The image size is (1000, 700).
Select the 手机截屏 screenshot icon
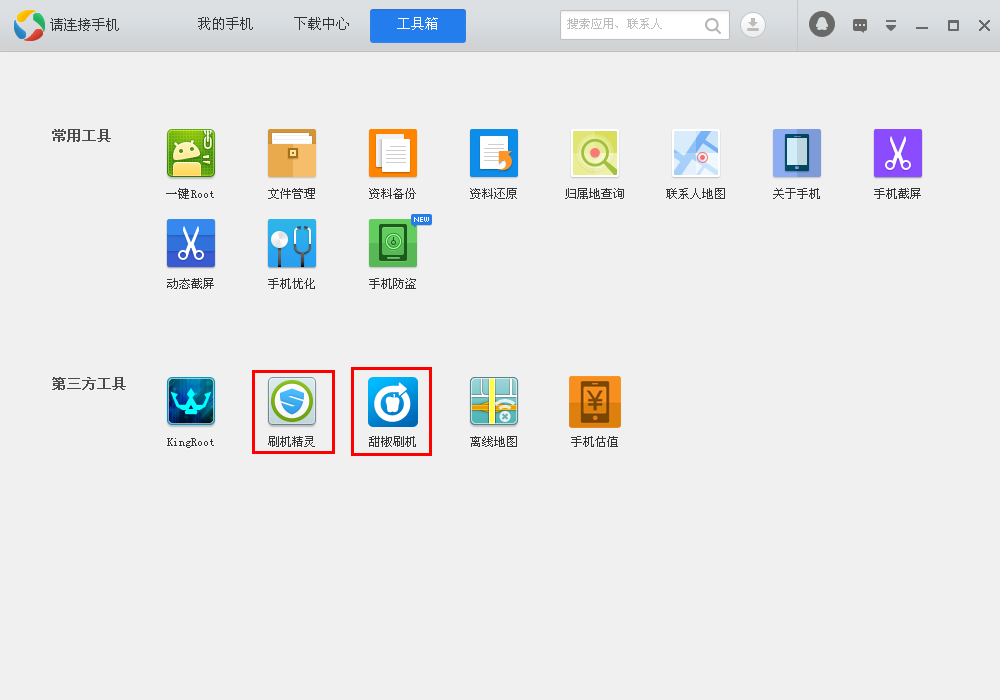tap(897, 153)
